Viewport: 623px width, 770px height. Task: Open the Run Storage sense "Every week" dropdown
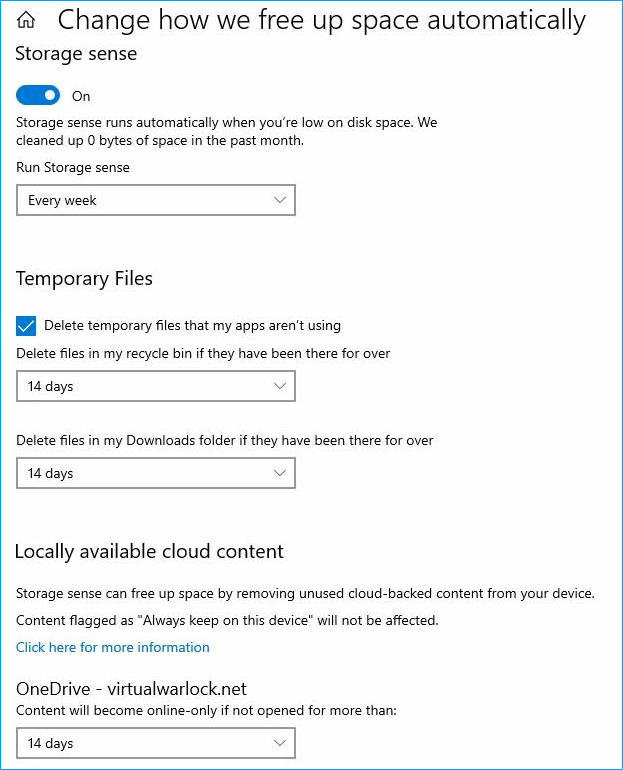(155, 200)
